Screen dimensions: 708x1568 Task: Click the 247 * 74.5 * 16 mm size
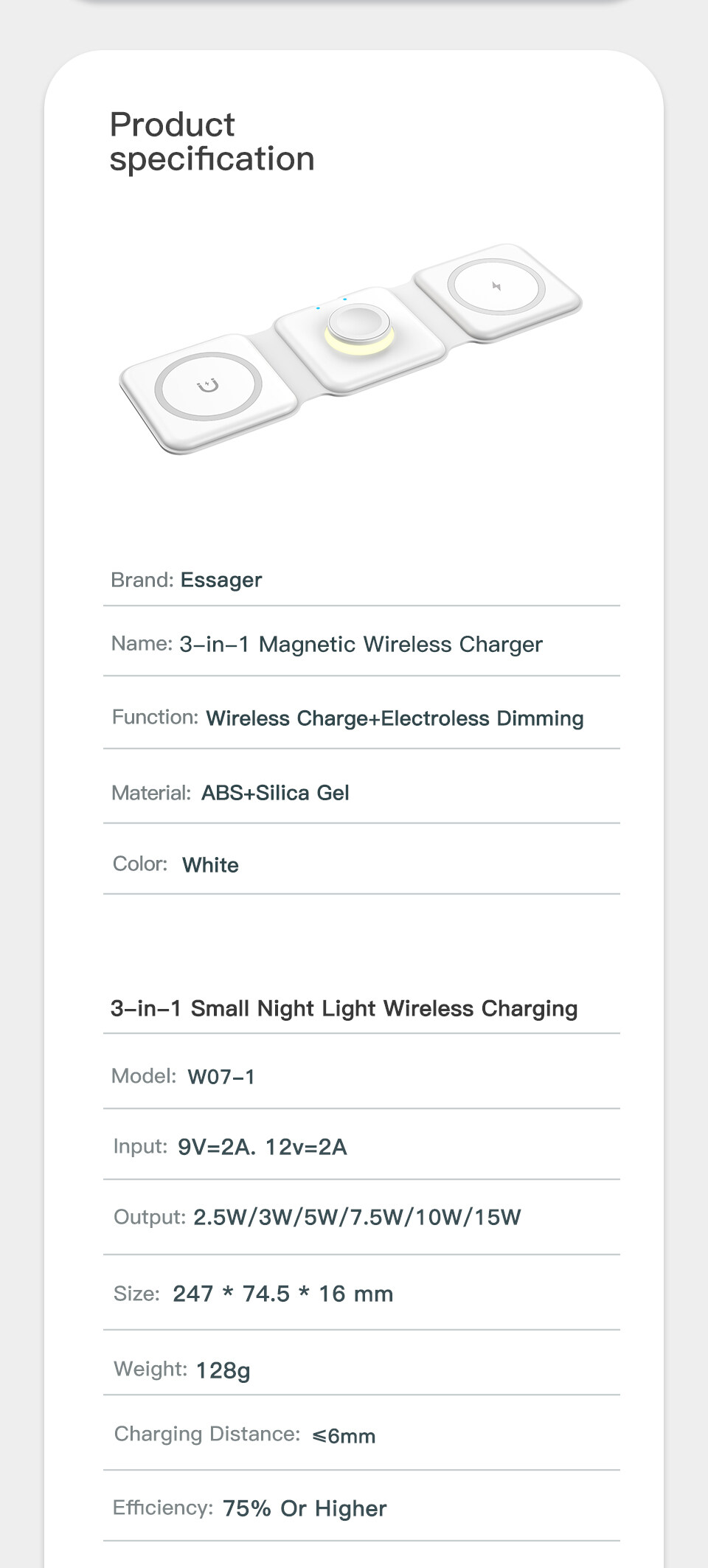tap(282, 1294)
